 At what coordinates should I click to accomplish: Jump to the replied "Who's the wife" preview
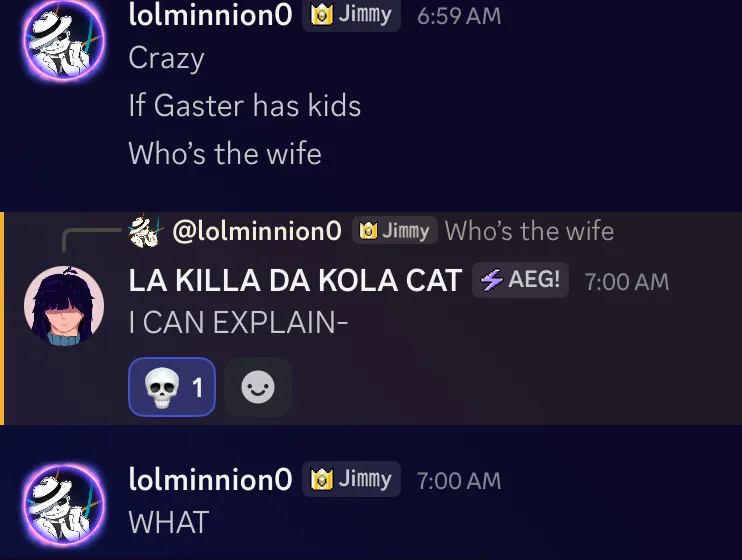click(x=529, y=232)
